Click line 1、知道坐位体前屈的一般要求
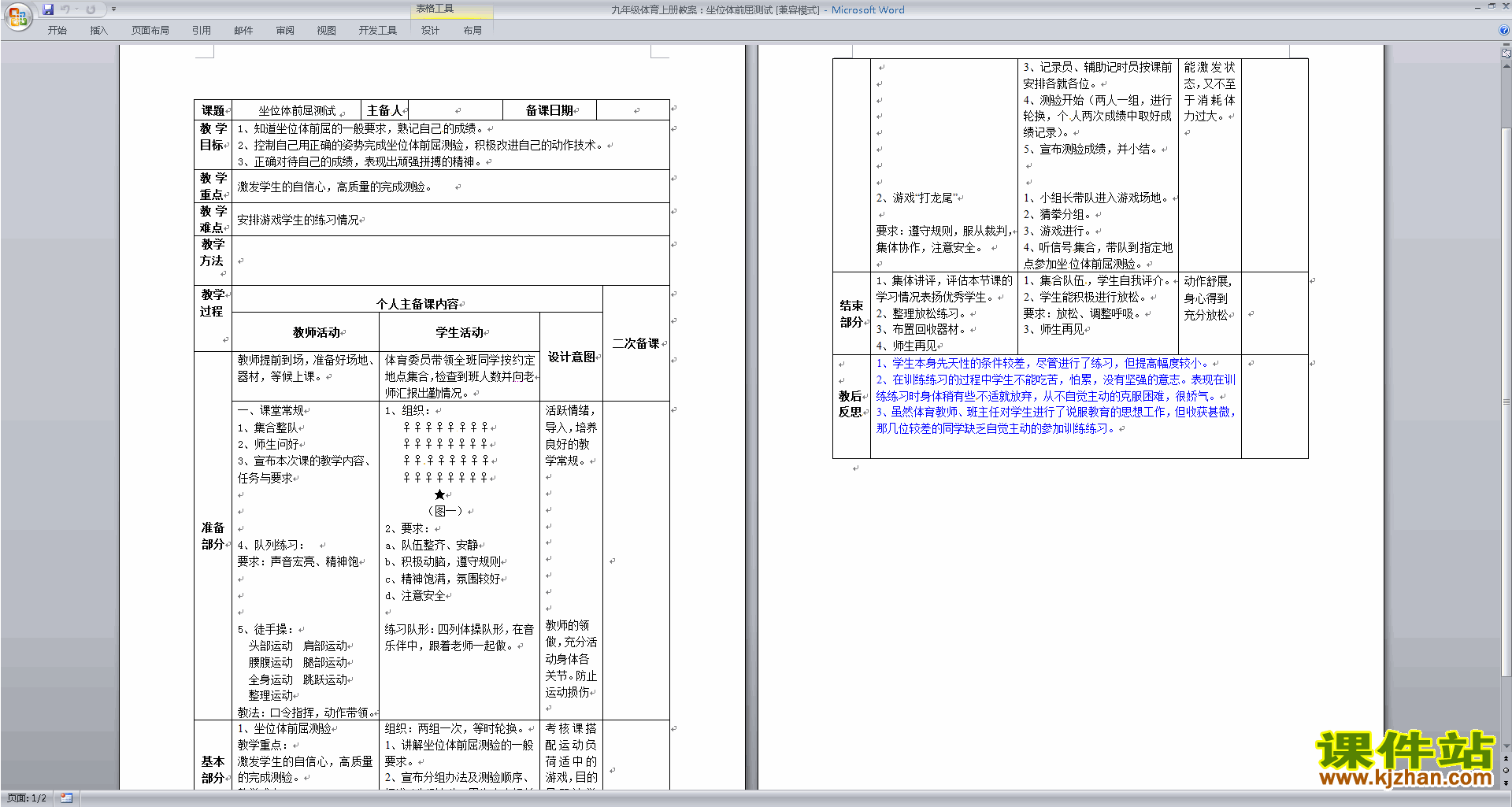 tap(362, 128)
